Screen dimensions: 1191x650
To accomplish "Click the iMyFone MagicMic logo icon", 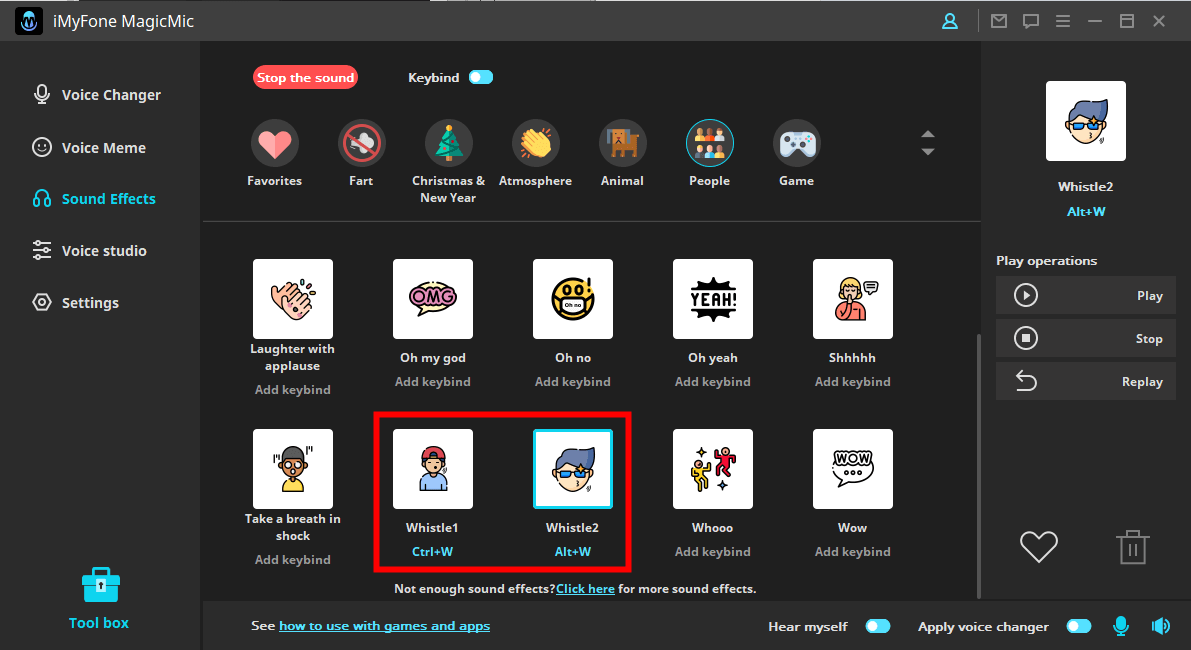I will coord(29,21).
